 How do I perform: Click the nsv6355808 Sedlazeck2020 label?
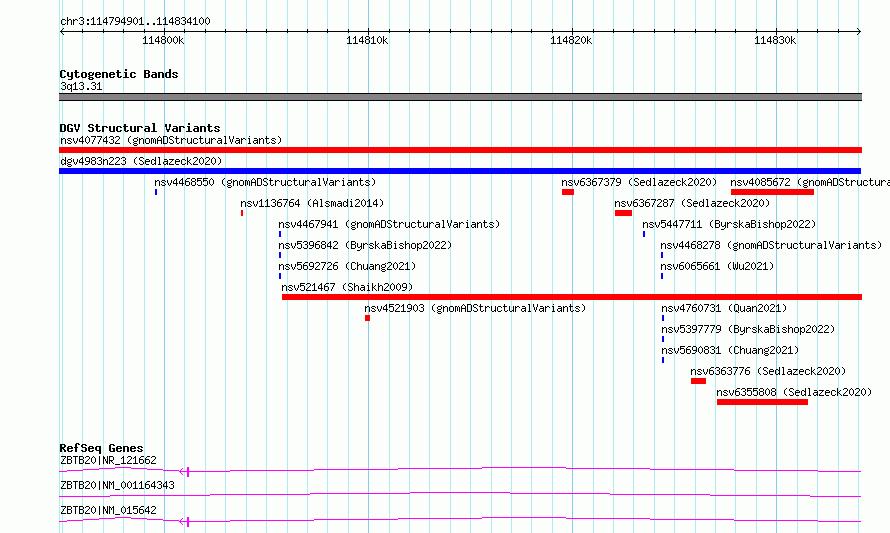(x=794, y=392)
